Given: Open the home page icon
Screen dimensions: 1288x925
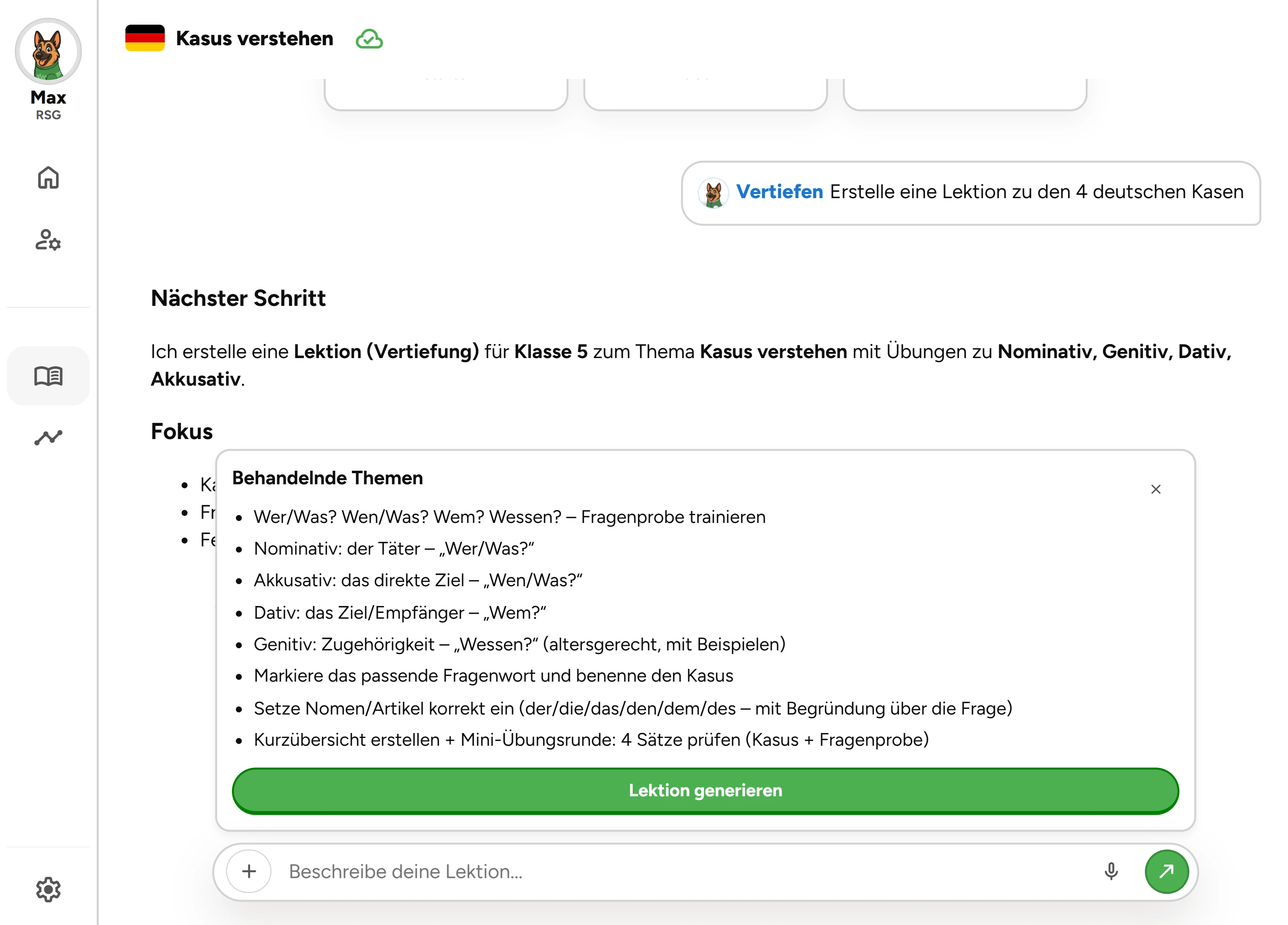Looking at the screenshot, I should pyautogui.click(x=48, y=178).
